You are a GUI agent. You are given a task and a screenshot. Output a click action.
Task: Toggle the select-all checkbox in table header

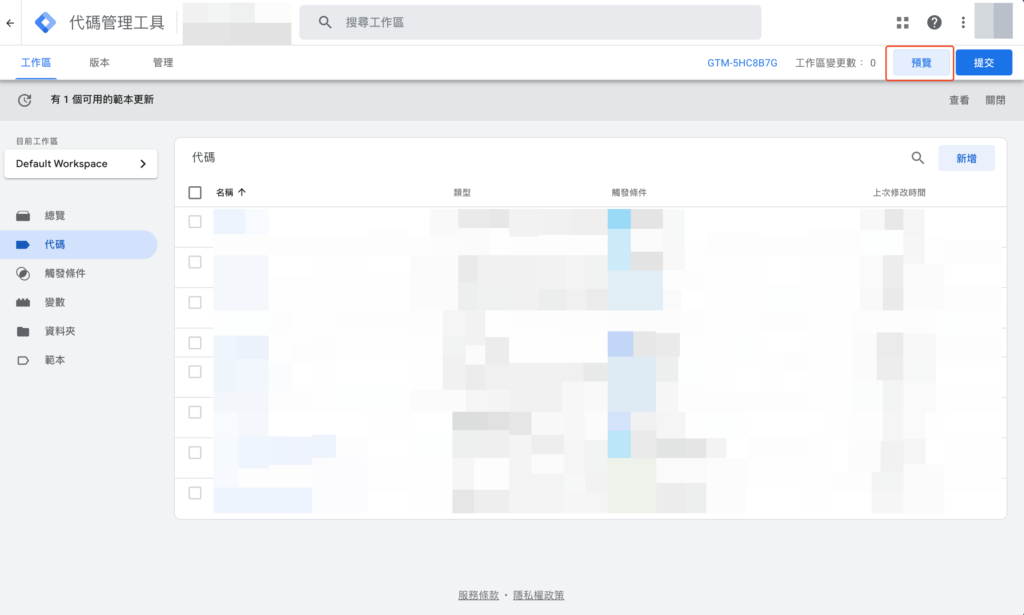[195, 193]
